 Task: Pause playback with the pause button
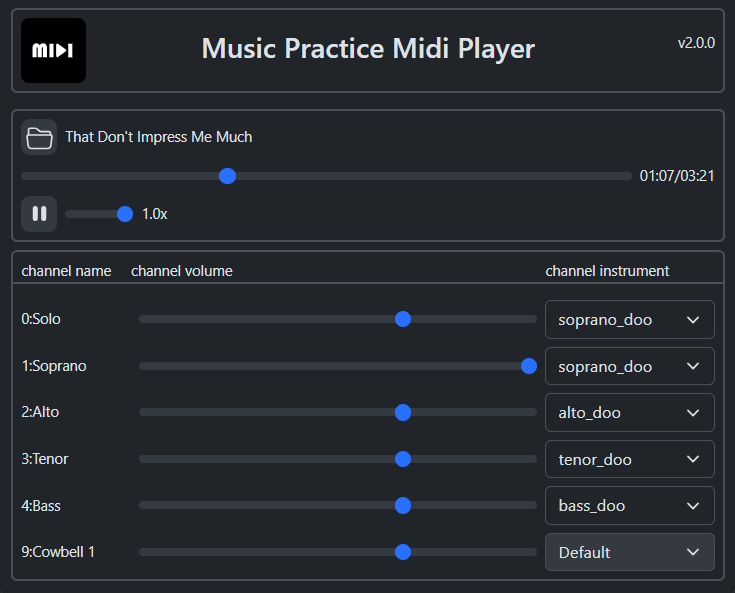[x=39, y=214]
